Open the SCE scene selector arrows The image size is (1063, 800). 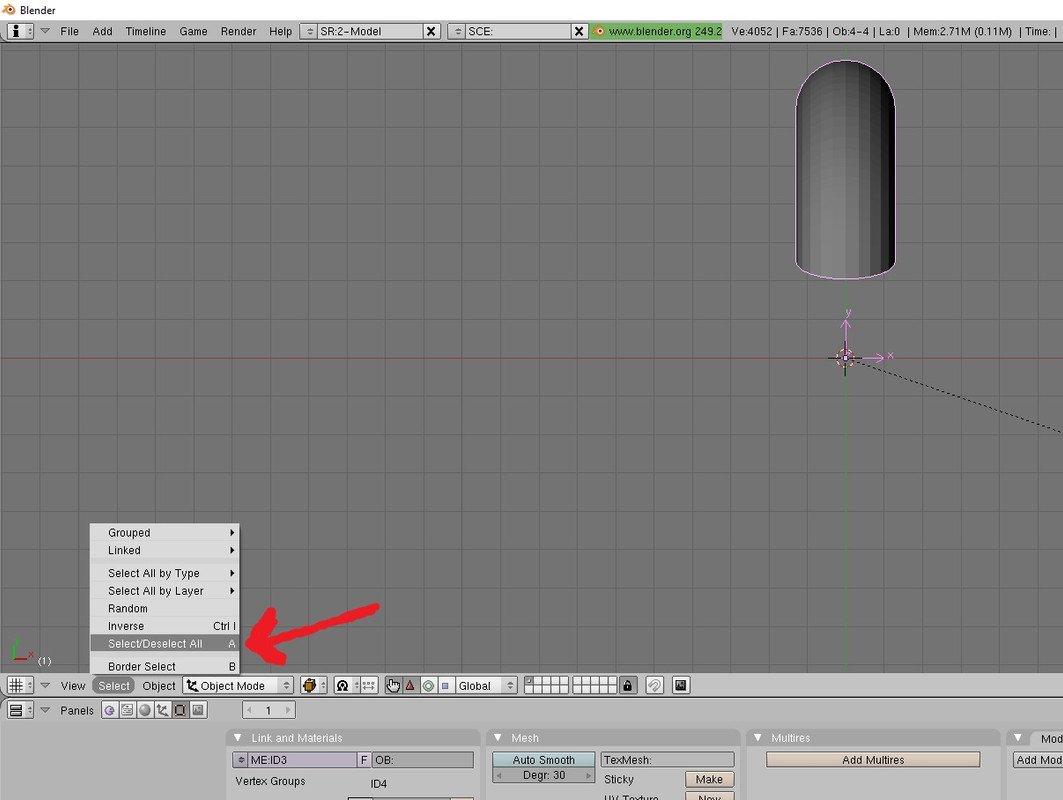pyautogui.click(x=457, y=31)
